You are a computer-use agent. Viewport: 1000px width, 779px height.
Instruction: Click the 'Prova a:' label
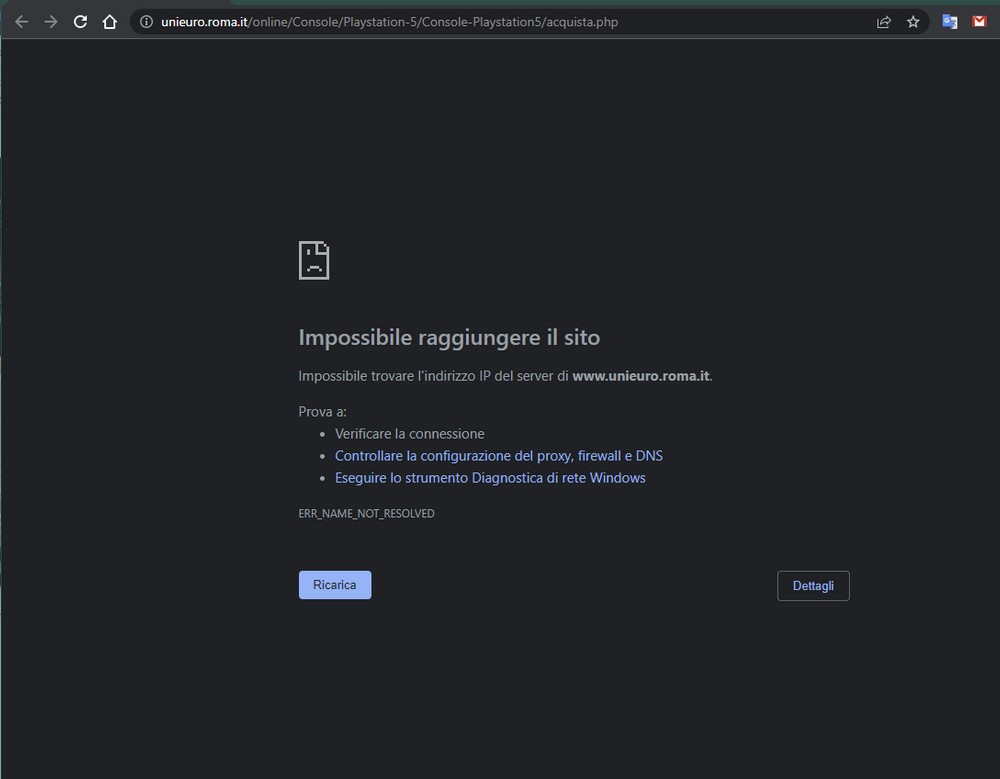pyautogui.click(x=323, y=412)
